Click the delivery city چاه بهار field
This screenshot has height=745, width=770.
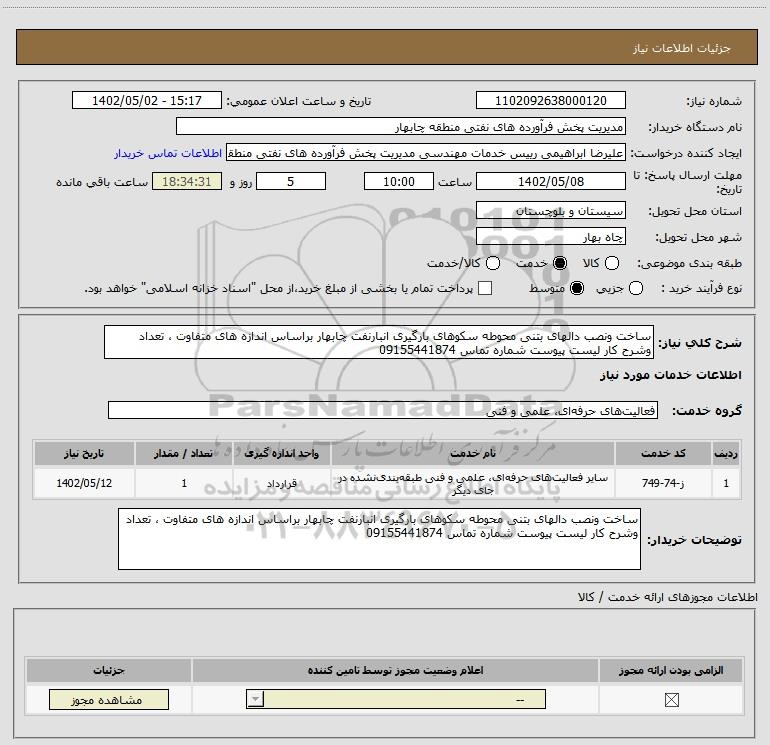point(550,237)
